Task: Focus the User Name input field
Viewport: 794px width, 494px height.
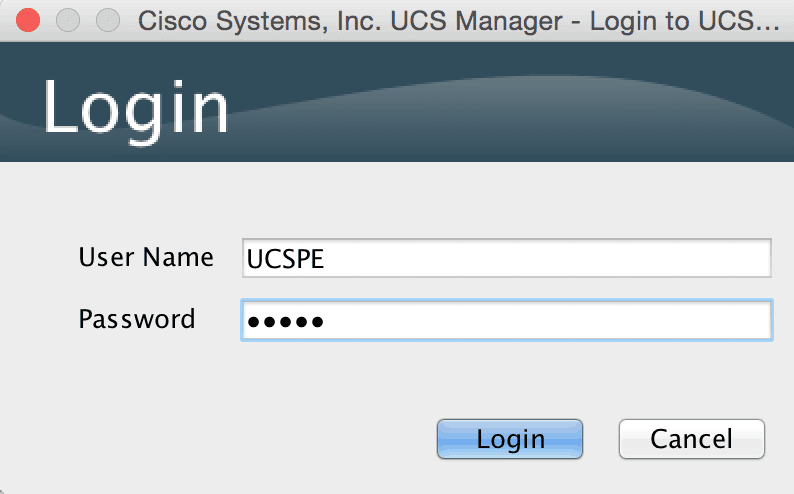Action: 507,258
